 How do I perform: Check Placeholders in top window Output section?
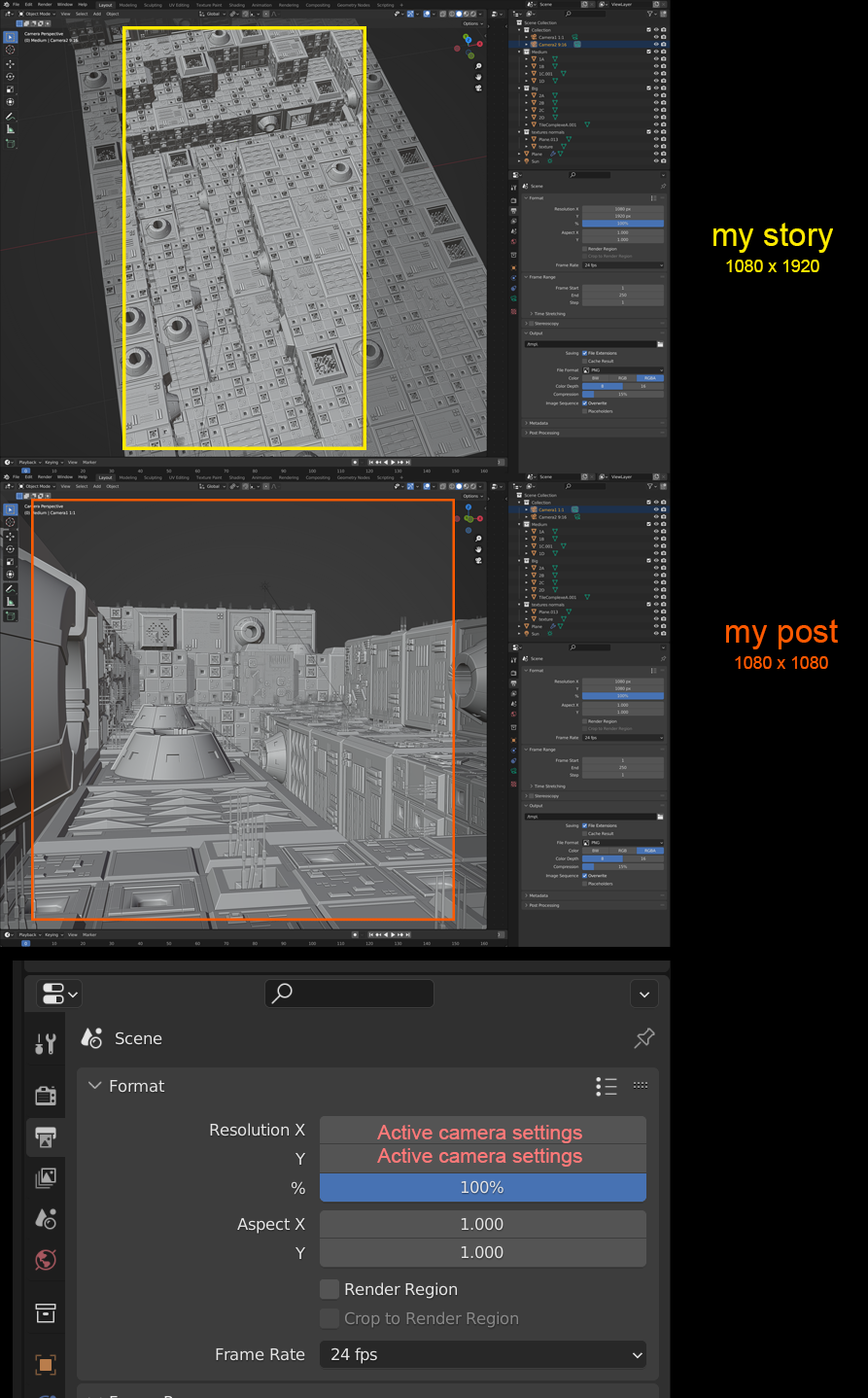coord(585,411)
